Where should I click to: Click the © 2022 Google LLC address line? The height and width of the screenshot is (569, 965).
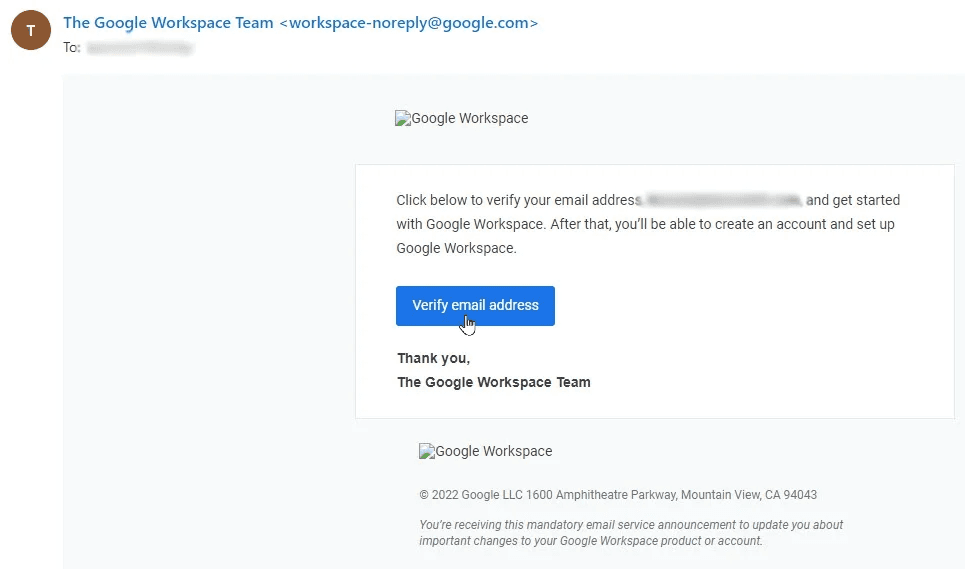tap(618, 495)
